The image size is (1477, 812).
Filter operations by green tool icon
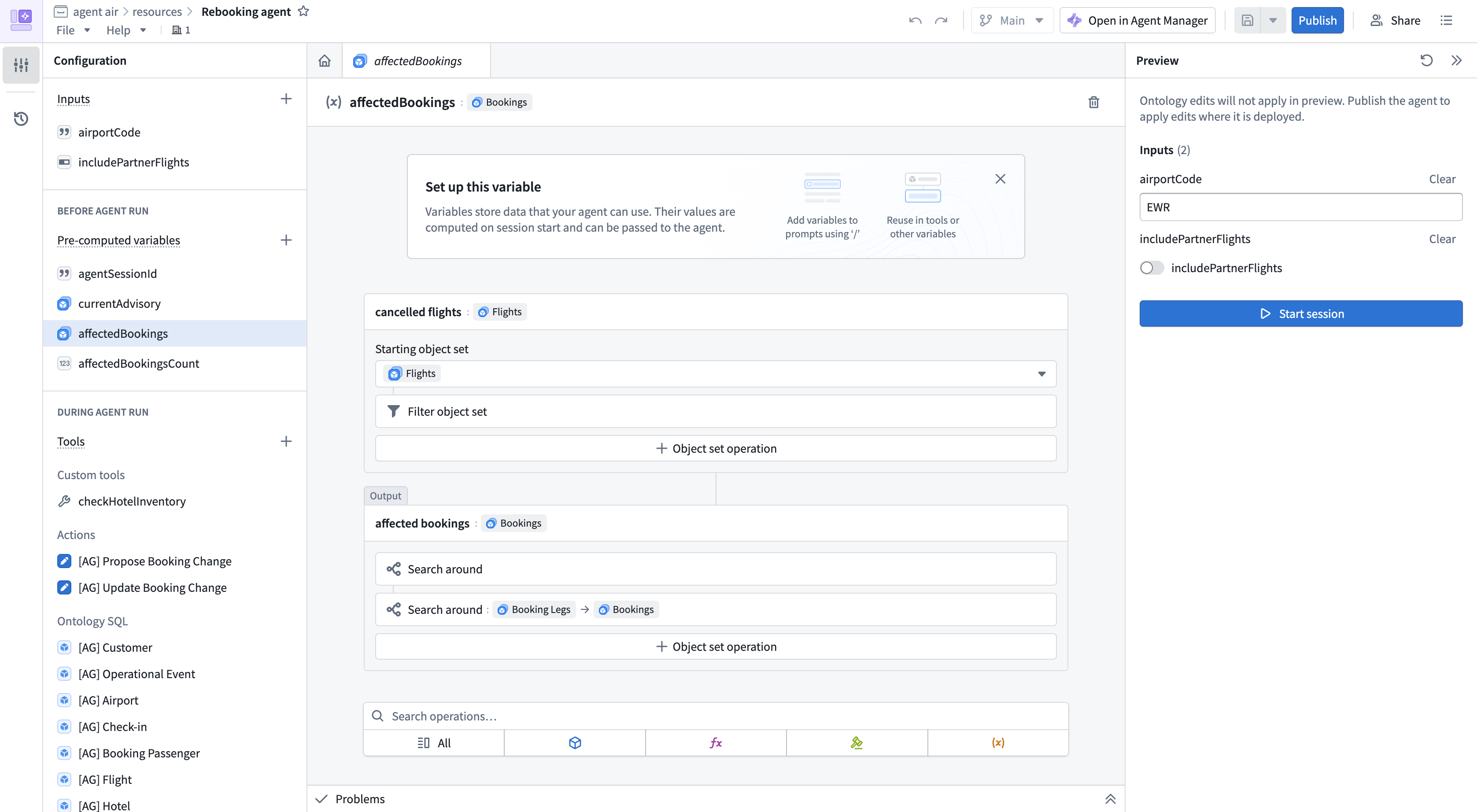click(857, 742)
